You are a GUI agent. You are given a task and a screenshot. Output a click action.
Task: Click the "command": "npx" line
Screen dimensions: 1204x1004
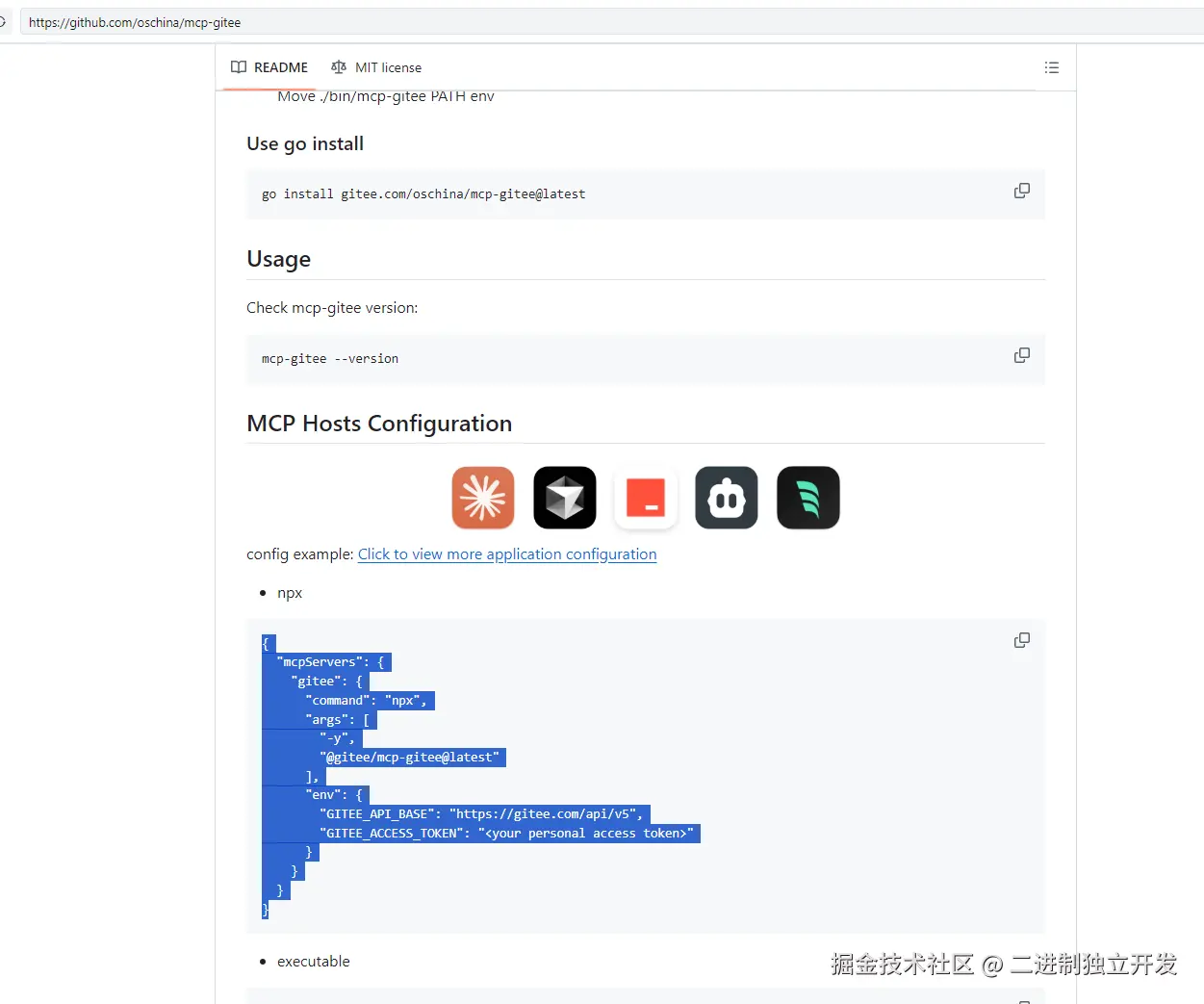pyautogui.click(x=367, y=701)
